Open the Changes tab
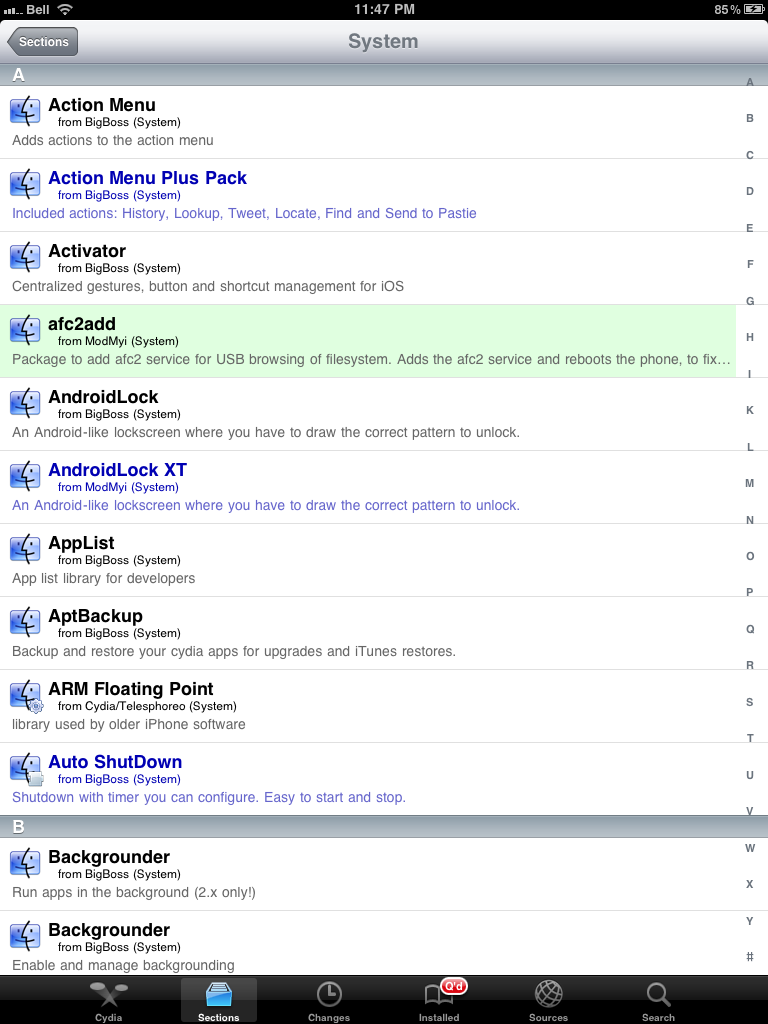The height and width of the screenshot is (1024, 768). (329, 1001)
